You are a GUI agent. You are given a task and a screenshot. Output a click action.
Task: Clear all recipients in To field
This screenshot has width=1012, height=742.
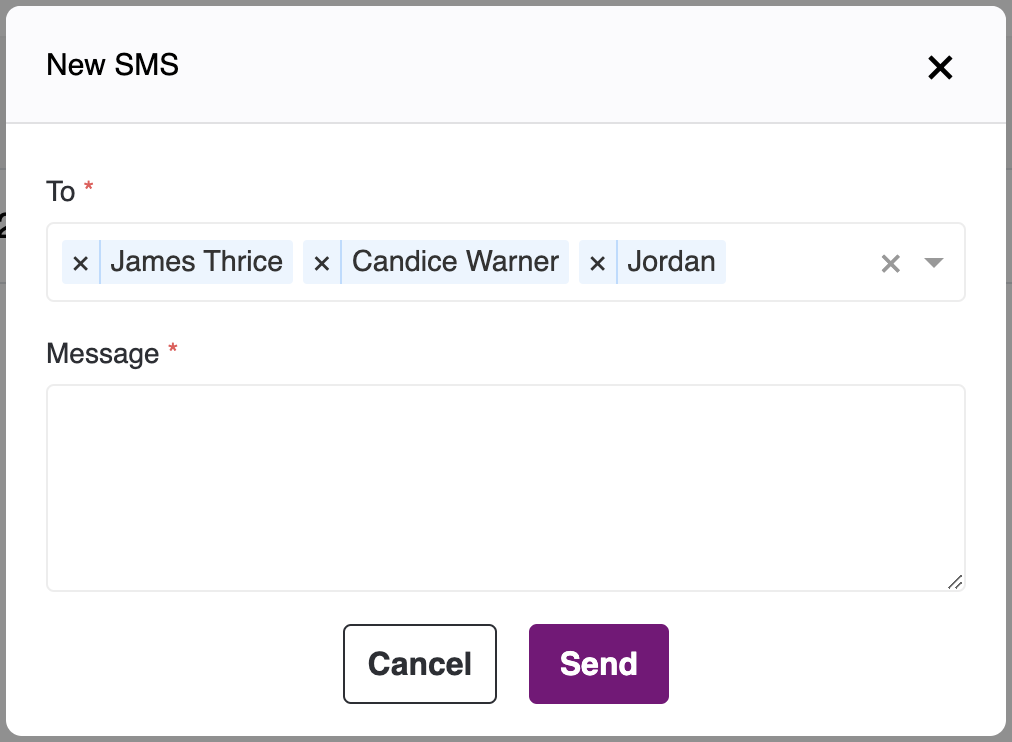click(890, 263)
